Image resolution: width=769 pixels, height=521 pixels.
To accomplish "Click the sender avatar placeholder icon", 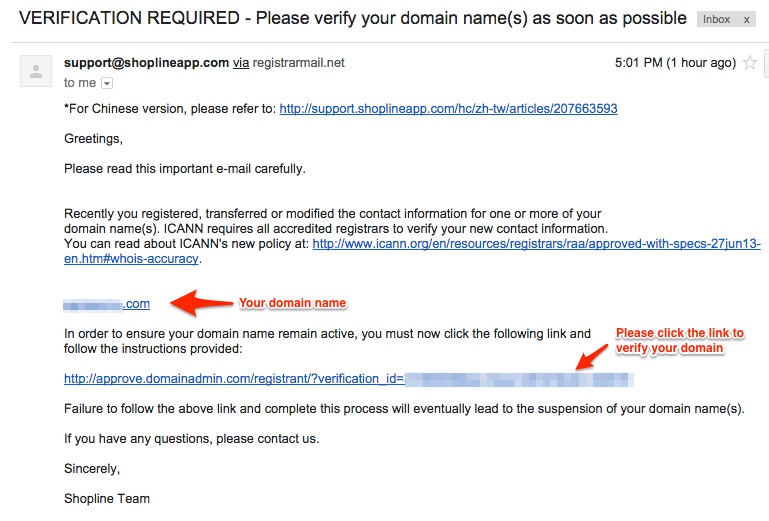I will [36, 71].
